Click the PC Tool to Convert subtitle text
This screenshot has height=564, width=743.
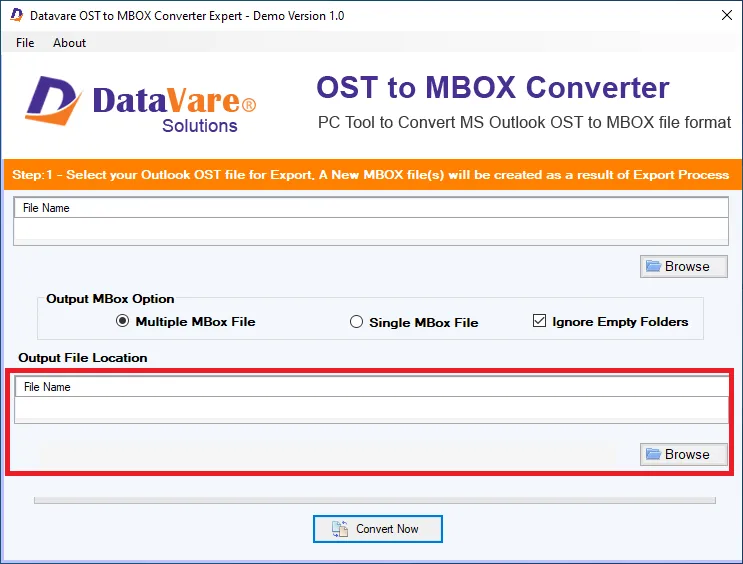(x=524, y=122)
